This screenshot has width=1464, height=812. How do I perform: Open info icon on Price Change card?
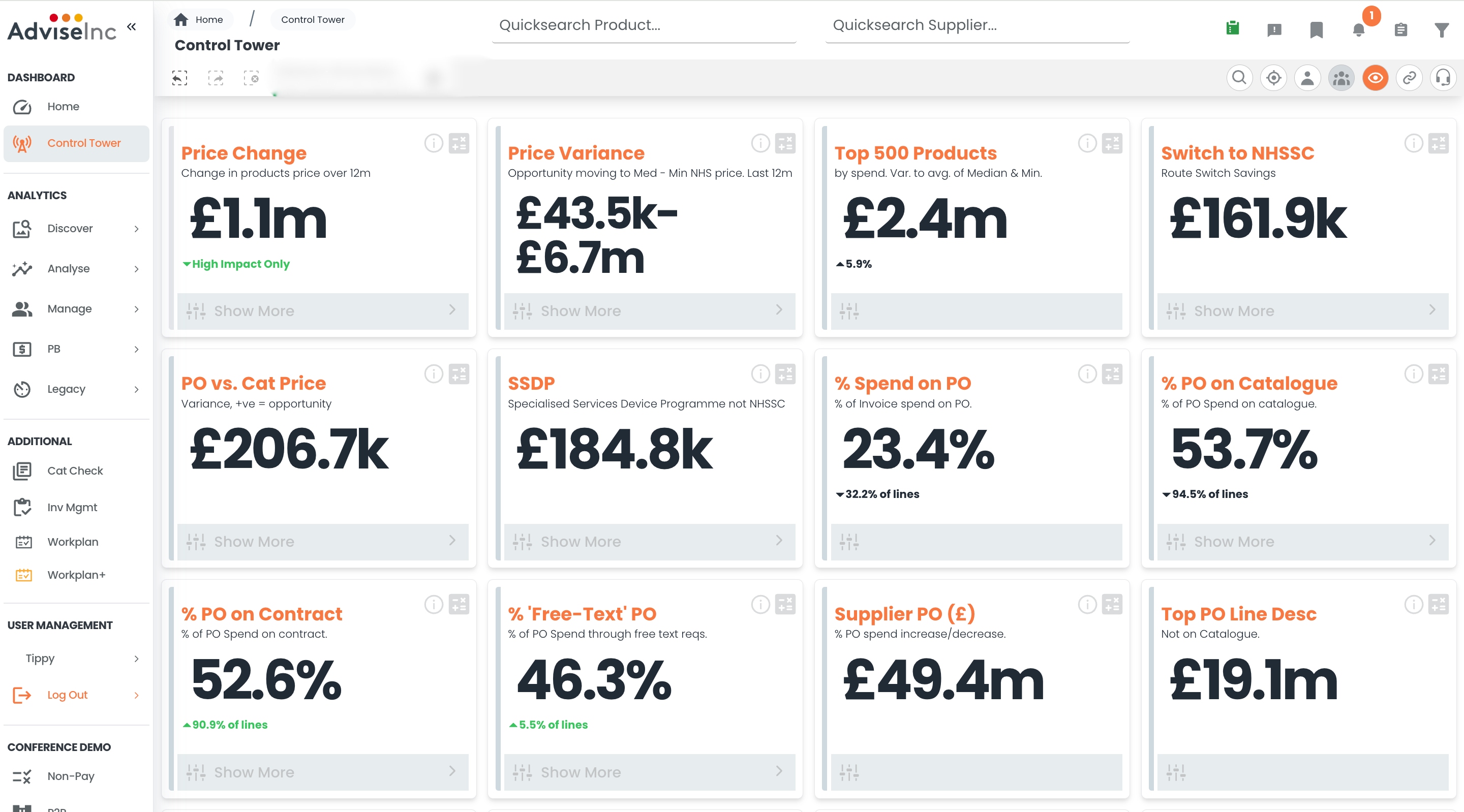434,143
